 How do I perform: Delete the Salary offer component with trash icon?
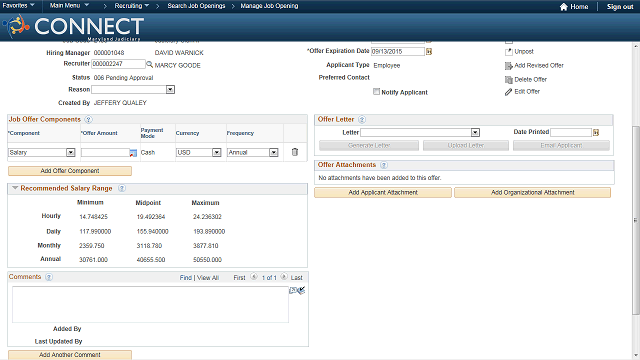tap(295, 152)
